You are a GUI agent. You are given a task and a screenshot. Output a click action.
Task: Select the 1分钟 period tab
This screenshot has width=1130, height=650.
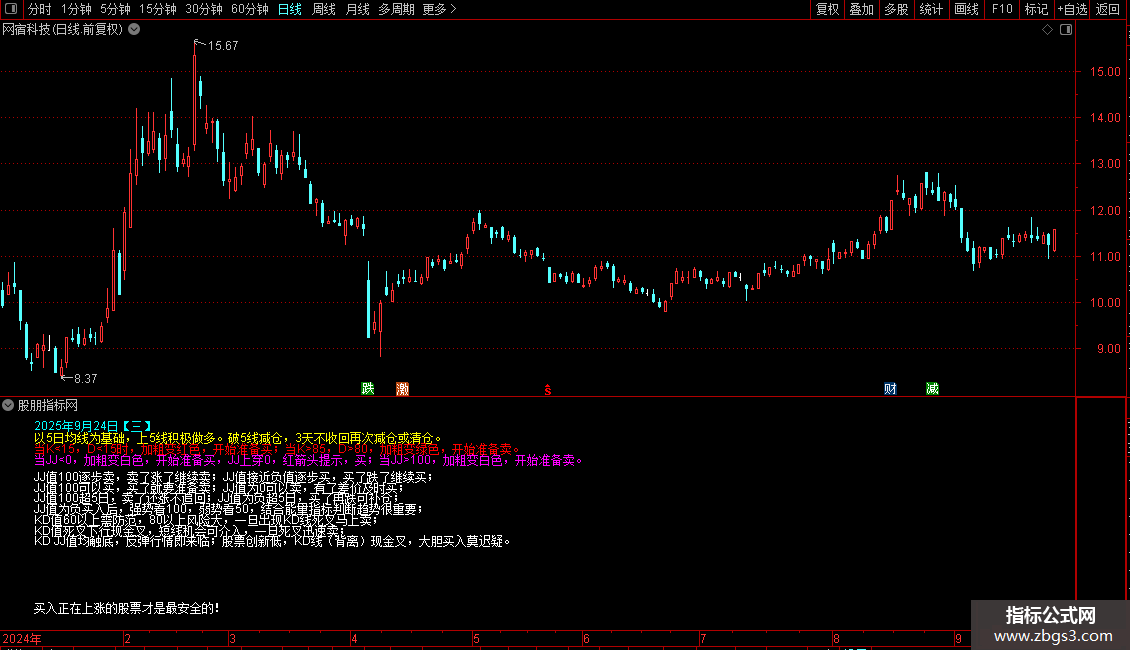pos(76,9)
